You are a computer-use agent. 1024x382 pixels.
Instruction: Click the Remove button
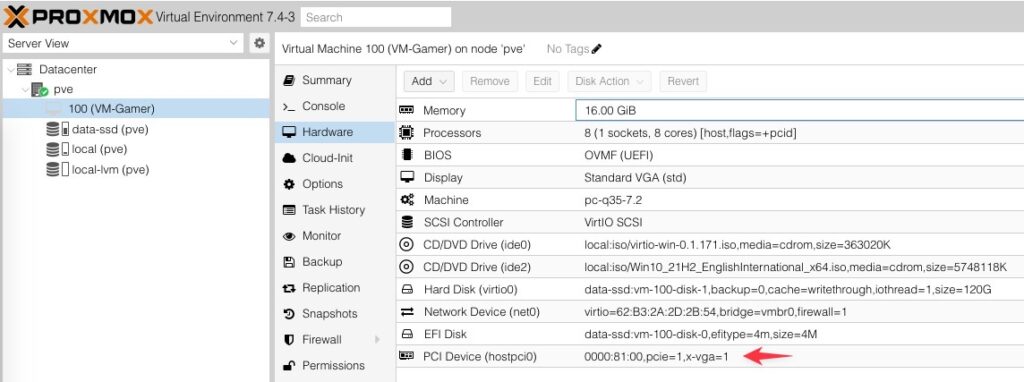pyautogui.click(x=490, y=82)
